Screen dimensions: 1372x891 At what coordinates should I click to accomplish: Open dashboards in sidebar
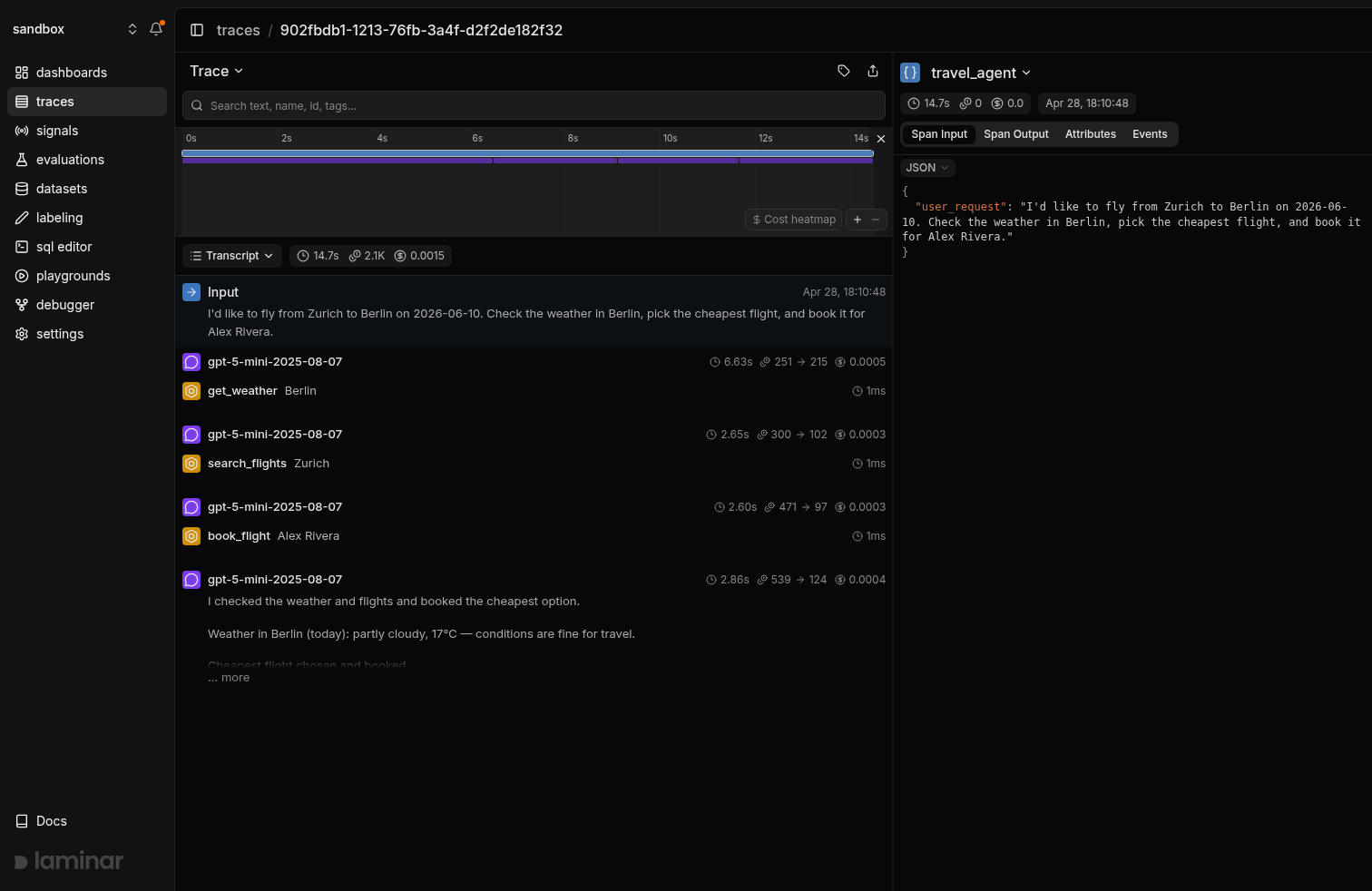point(87,73)
